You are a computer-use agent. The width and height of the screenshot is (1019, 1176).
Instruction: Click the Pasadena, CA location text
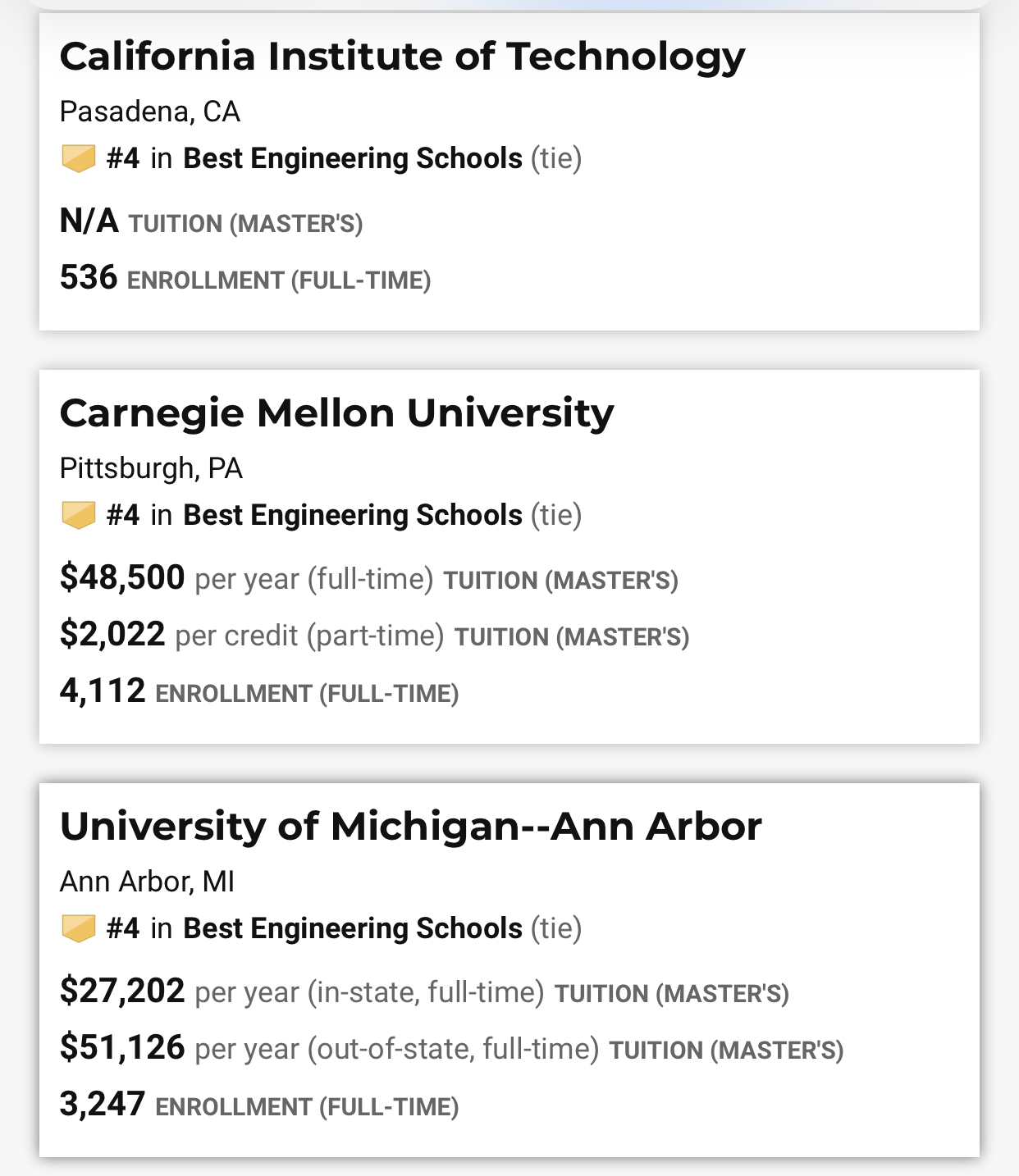(x=149, y=112)
